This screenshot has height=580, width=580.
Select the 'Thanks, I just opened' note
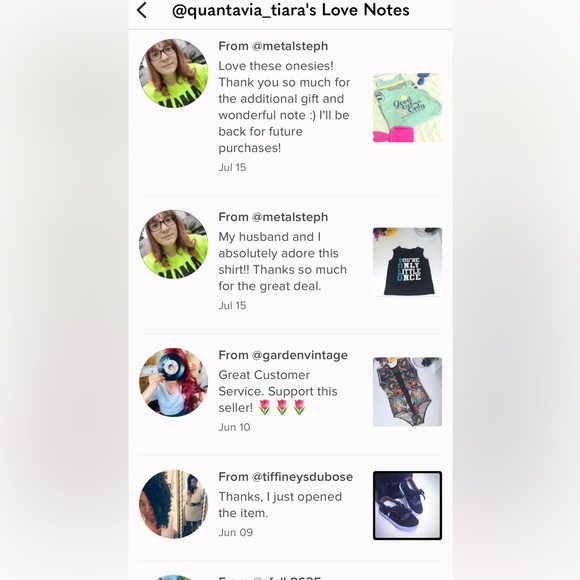(280, 505)
